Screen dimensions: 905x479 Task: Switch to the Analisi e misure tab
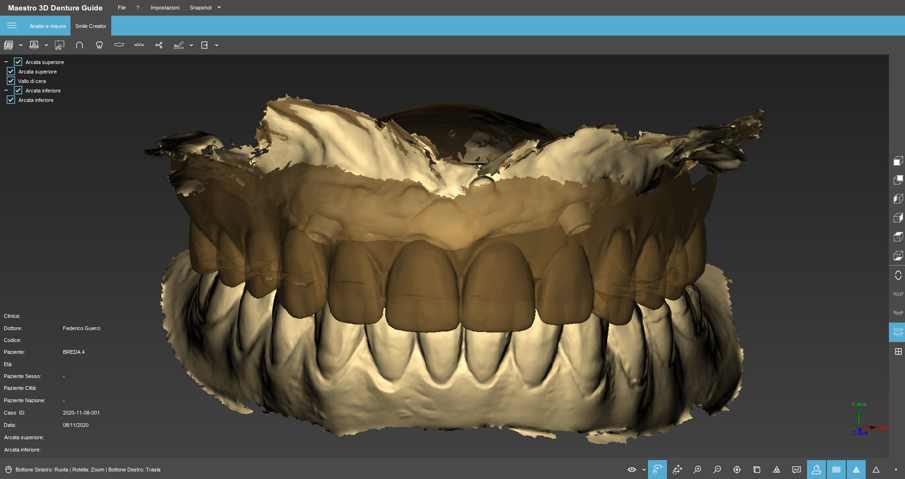[48, 26]
